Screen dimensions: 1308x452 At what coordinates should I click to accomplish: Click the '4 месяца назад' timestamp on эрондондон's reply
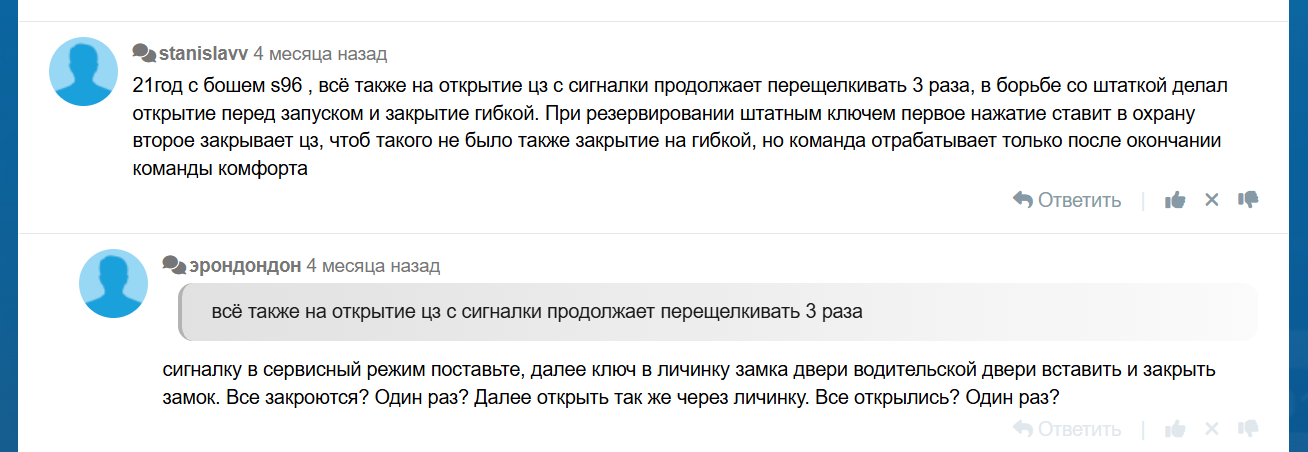tap(373, 265)
